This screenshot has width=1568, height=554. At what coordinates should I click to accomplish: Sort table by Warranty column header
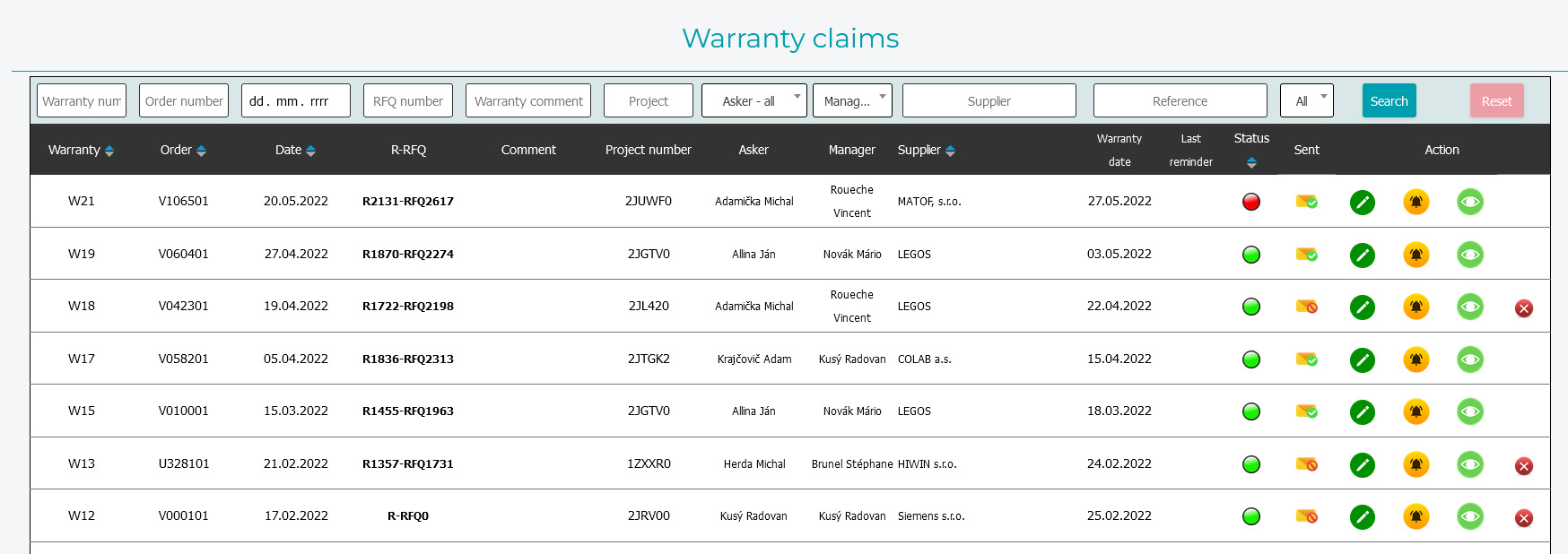click(x=81, y=151)
